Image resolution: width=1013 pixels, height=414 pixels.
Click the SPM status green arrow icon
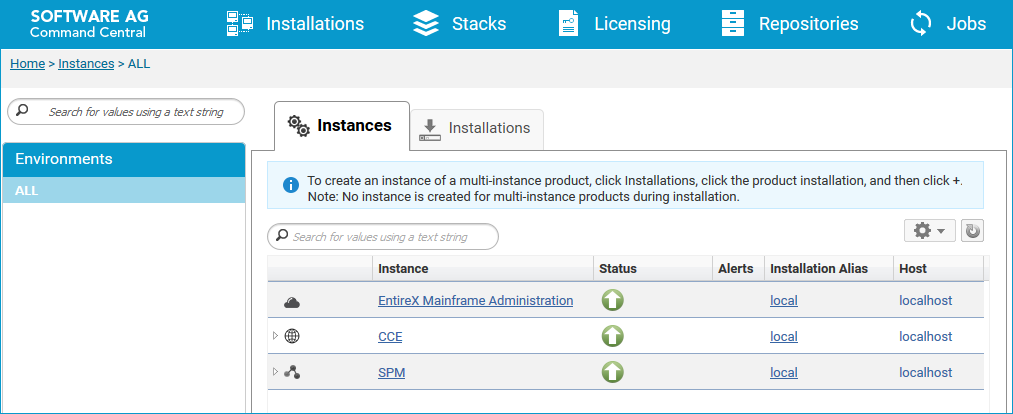[x=612, y=372]
